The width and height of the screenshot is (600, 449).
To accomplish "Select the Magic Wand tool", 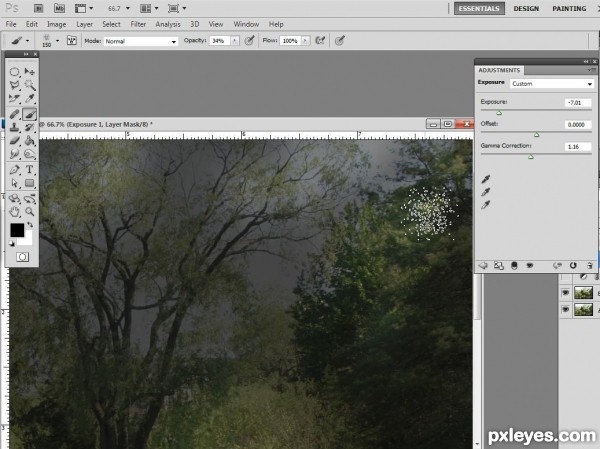I will 29,85.
